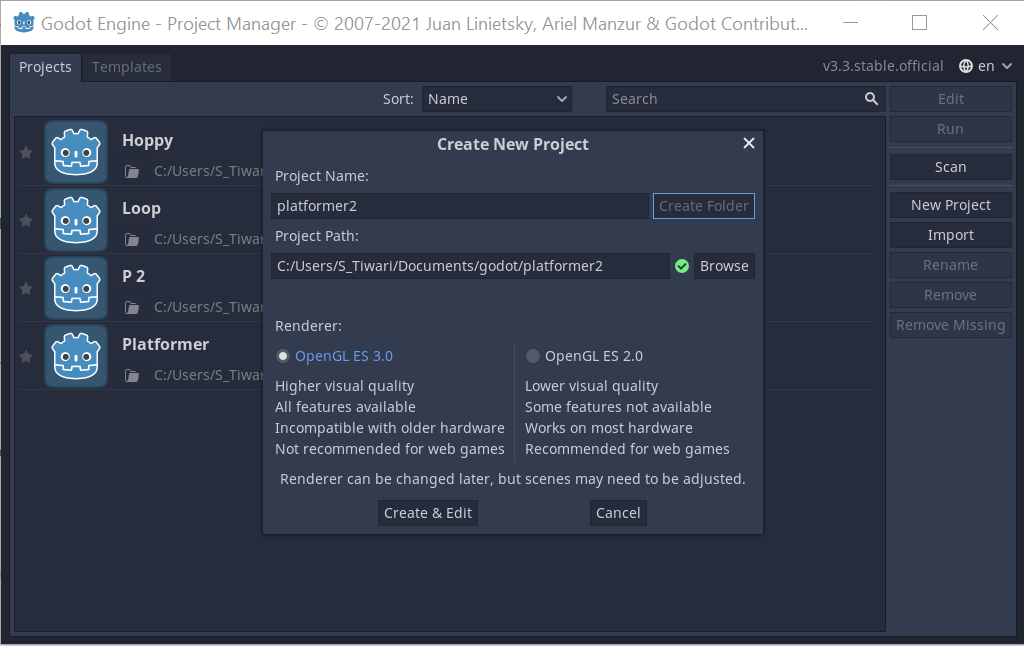Click the globe language icon

[965, 66]
